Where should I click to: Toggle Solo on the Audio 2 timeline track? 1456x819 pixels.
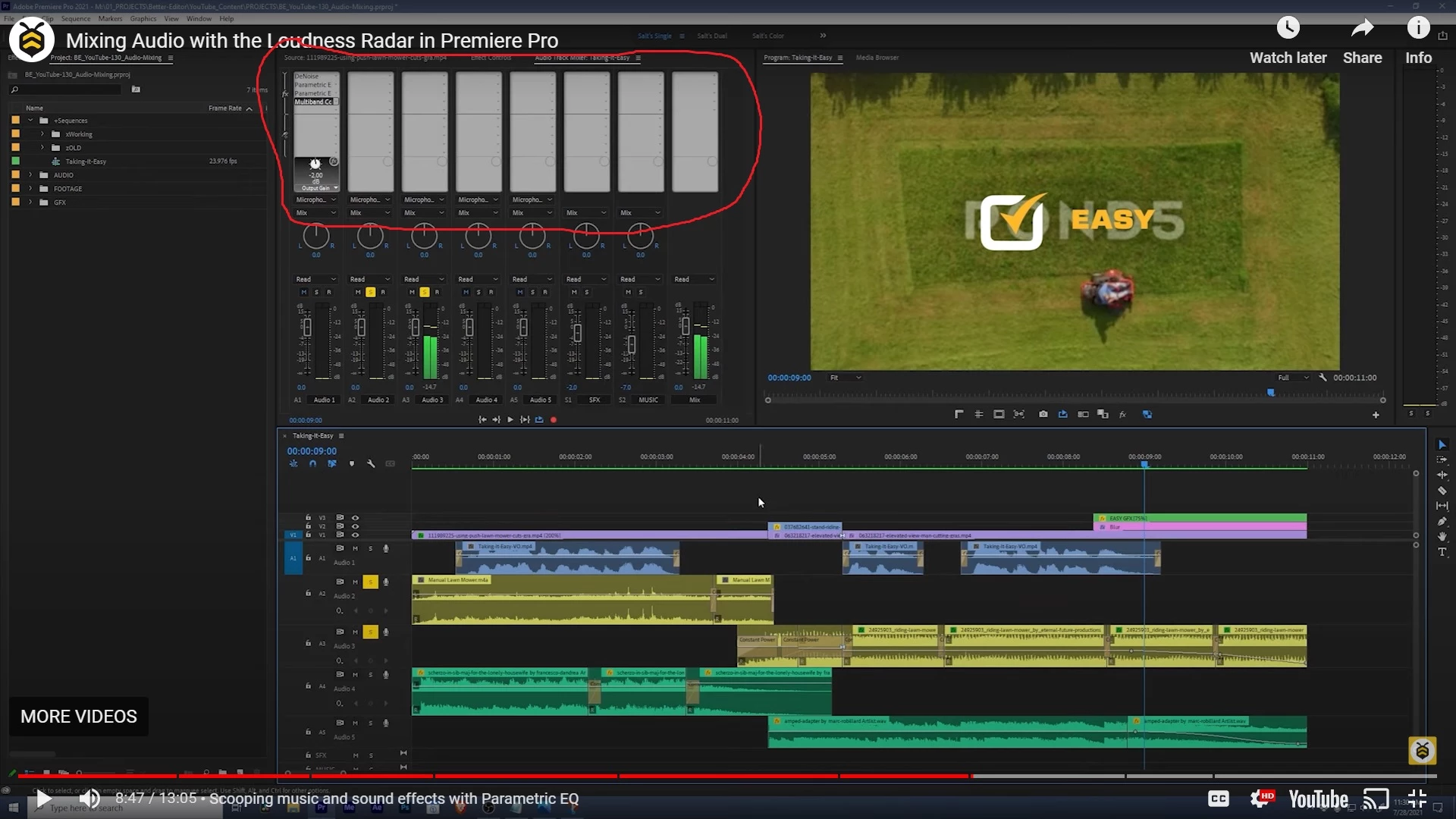coord(370,582)
